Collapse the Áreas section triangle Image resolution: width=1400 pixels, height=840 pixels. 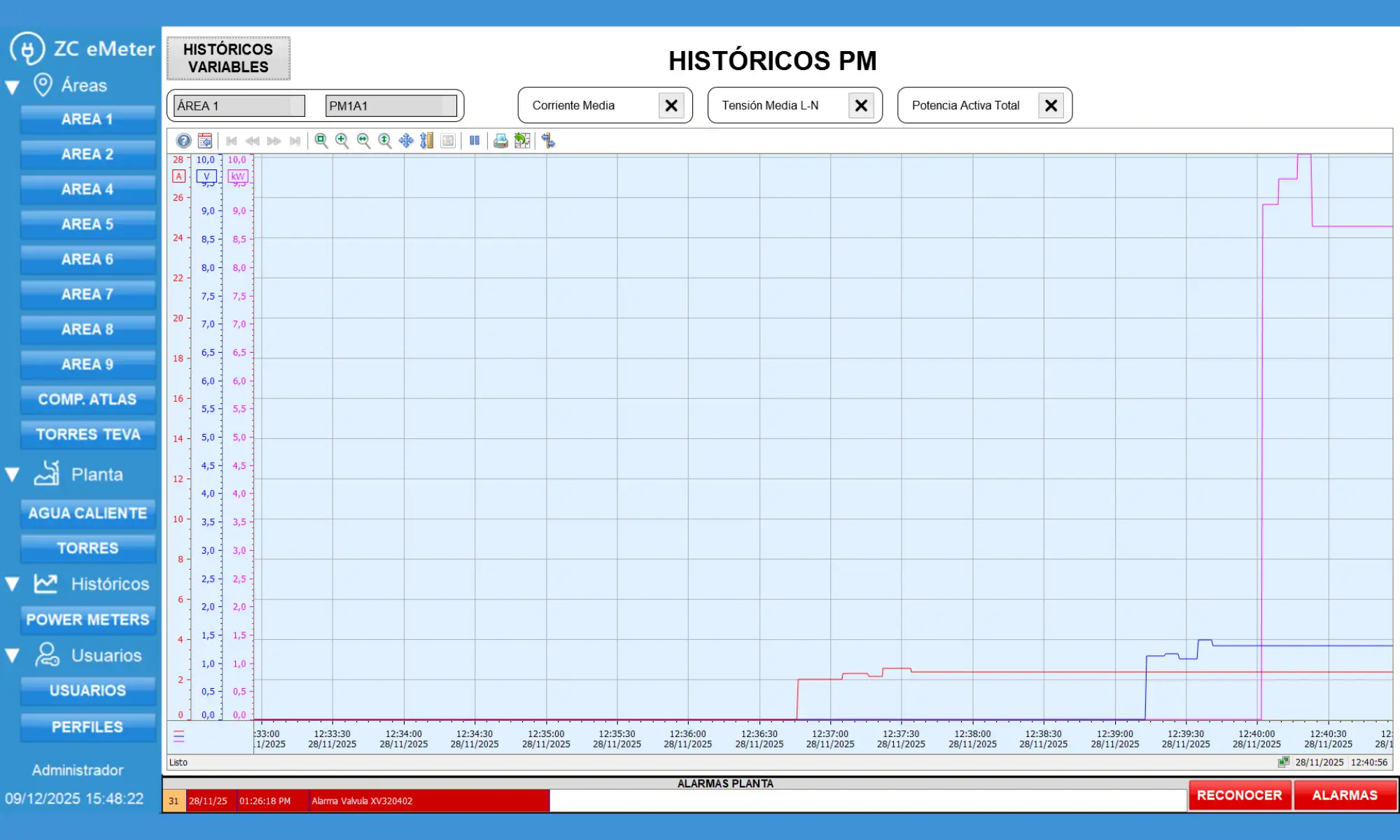(12, 87)
